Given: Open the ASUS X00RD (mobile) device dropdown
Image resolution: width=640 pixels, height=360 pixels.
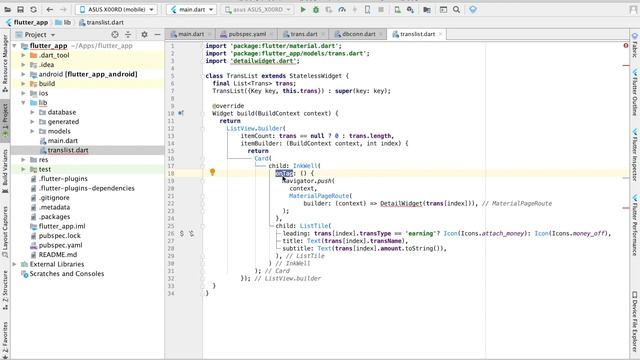Looking at the screenshot, I should click(x=117, y=9).
